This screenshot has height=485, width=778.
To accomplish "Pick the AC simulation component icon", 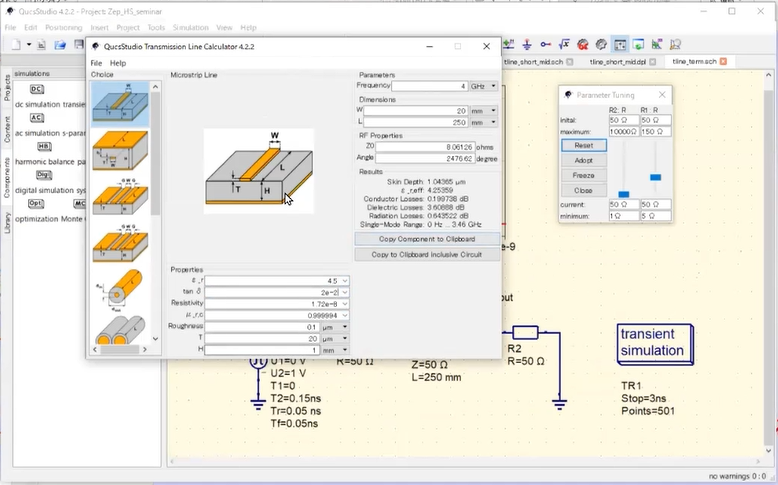I will pos(37,118).
